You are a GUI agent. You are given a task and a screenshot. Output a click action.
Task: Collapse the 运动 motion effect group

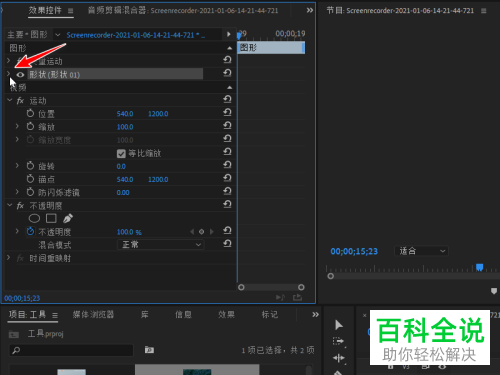(x=10, y=100)
